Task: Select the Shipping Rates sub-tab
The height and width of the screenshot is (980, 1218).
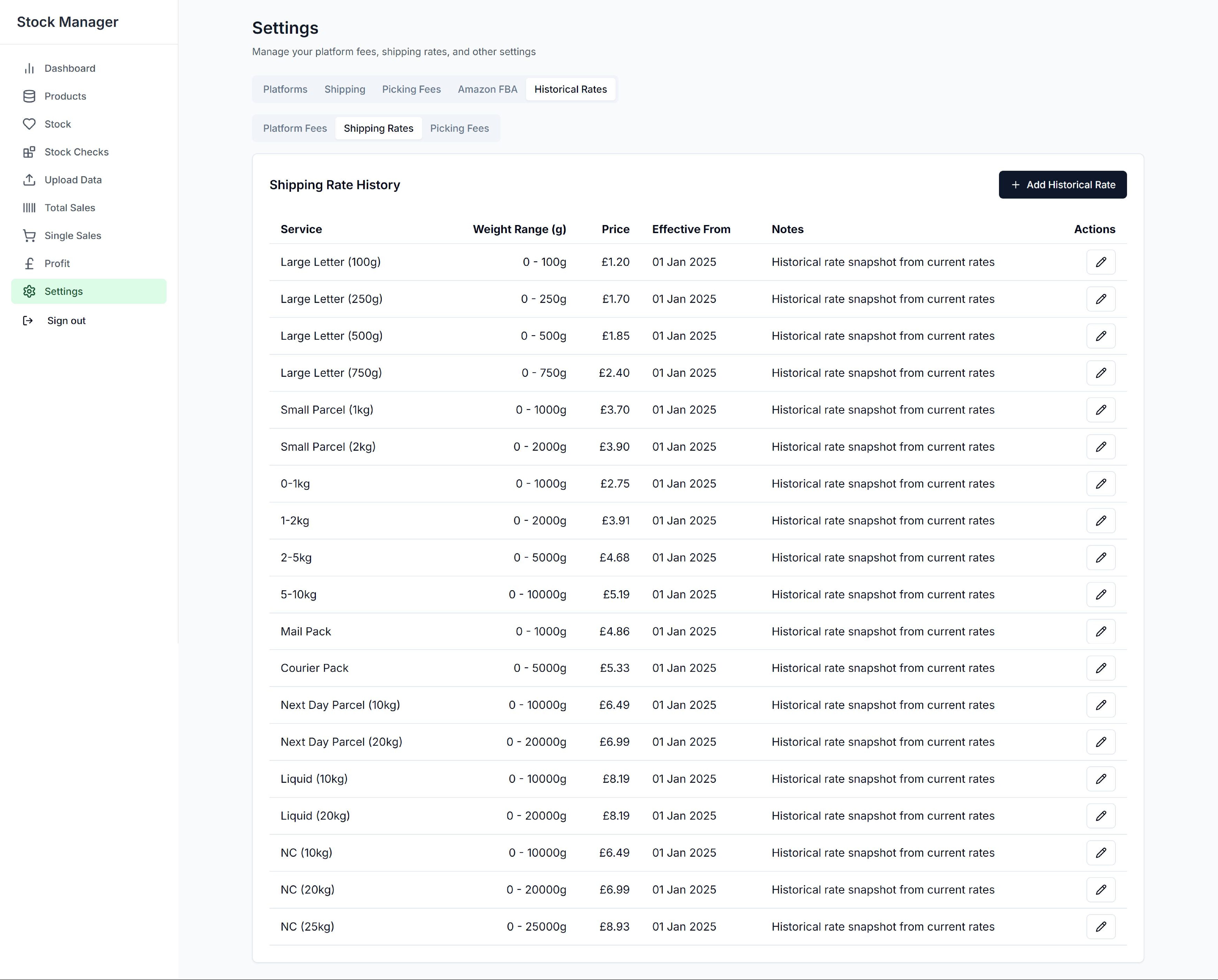Action: pyautogui.click(x=378, y=128)
